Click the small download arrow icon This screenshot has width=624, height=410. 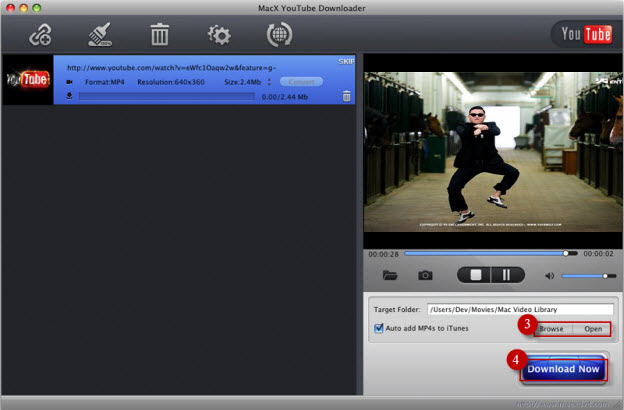click(69, 96)
